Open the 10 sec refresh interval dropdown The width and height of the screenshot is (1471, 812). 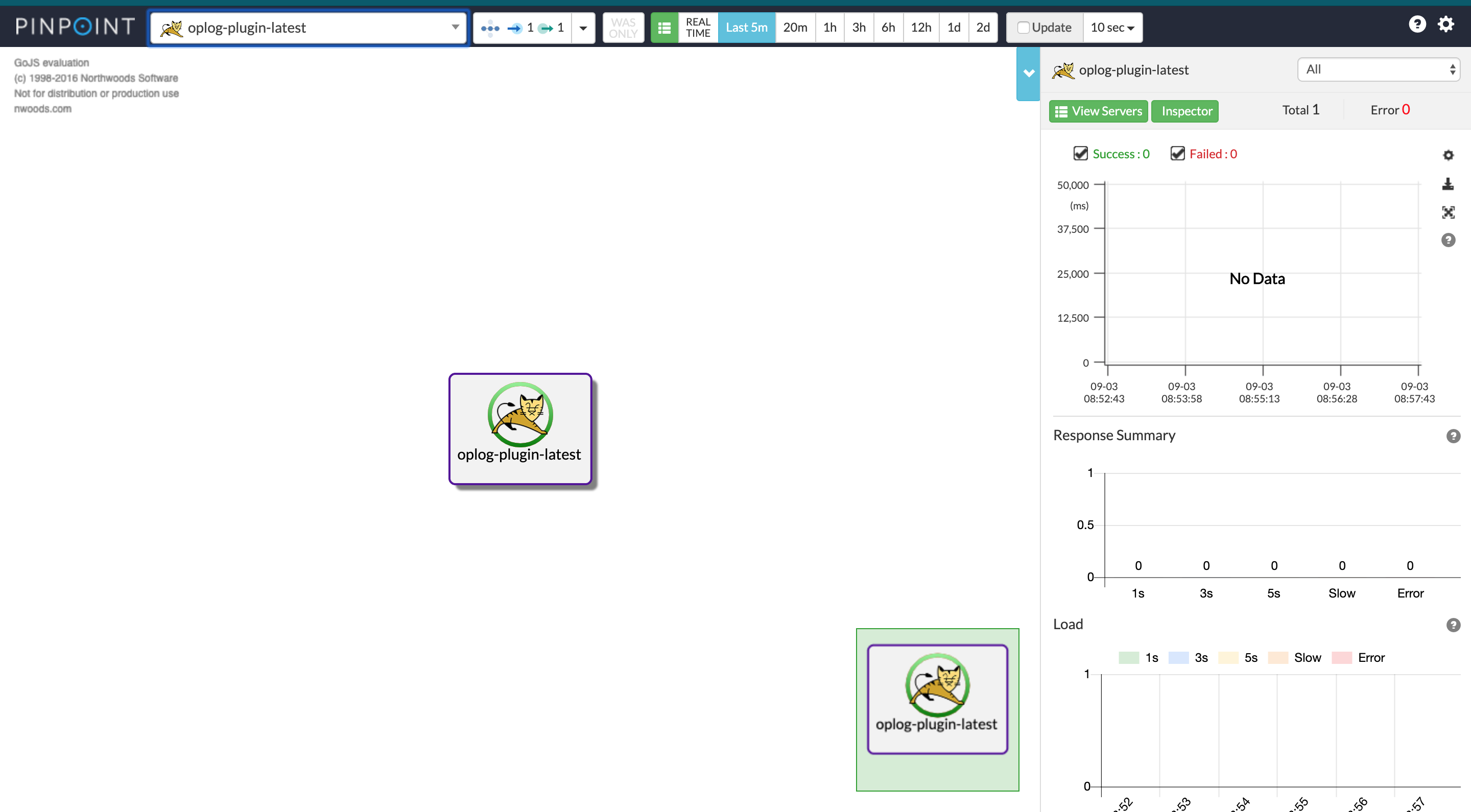1112,27
